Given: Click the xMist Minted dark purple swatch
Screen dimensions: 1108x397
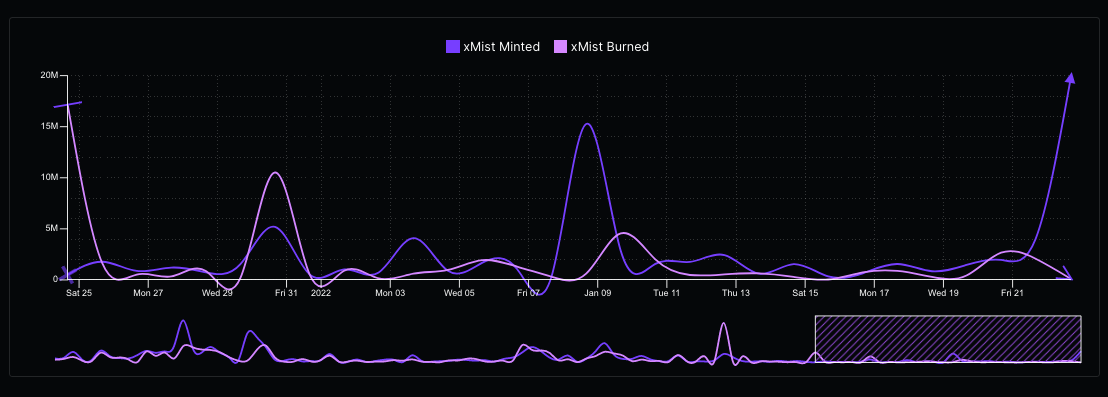Looking at the screenshot, I should point(453,47).
